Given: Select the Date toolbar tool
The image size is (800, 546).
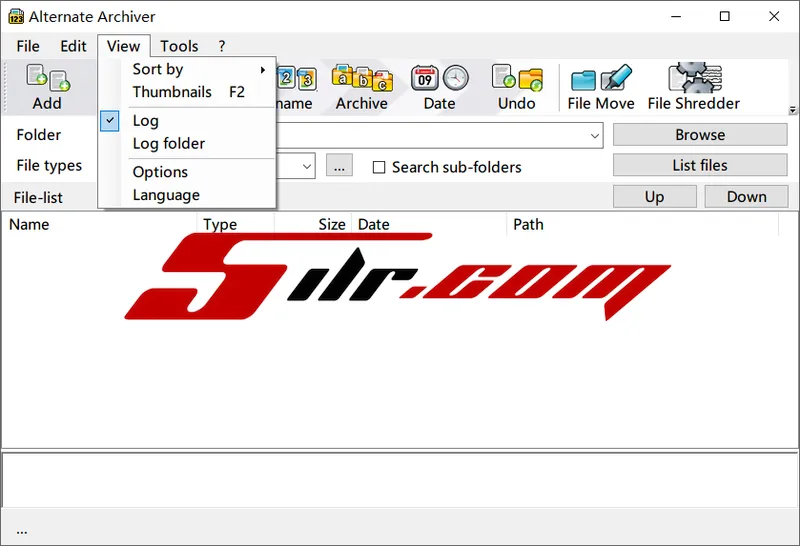Looking at the screenshot, I should coord(439,87).
